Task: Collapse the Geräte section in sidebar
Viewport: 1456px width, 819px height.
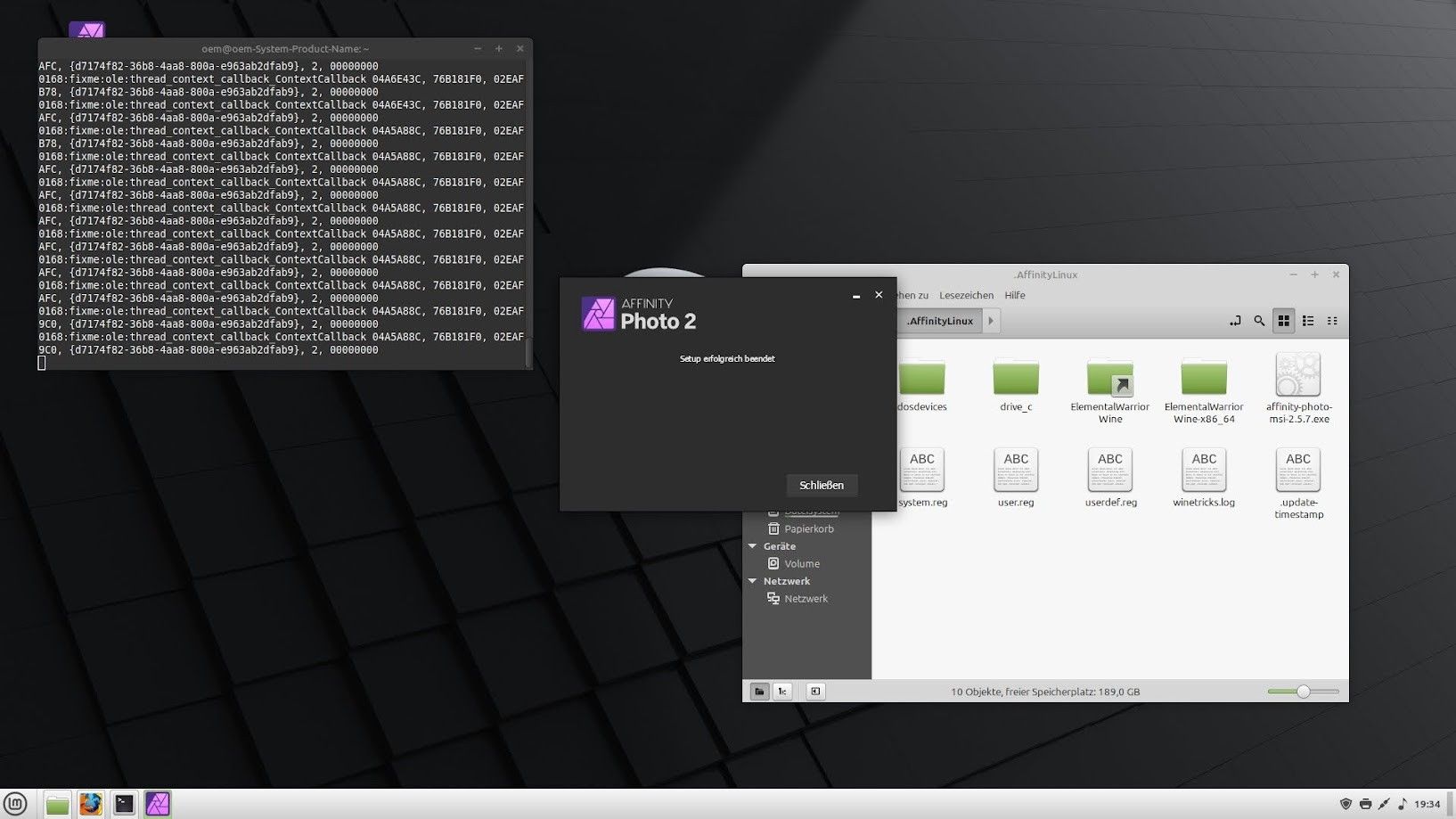Action: coord(753,546)
